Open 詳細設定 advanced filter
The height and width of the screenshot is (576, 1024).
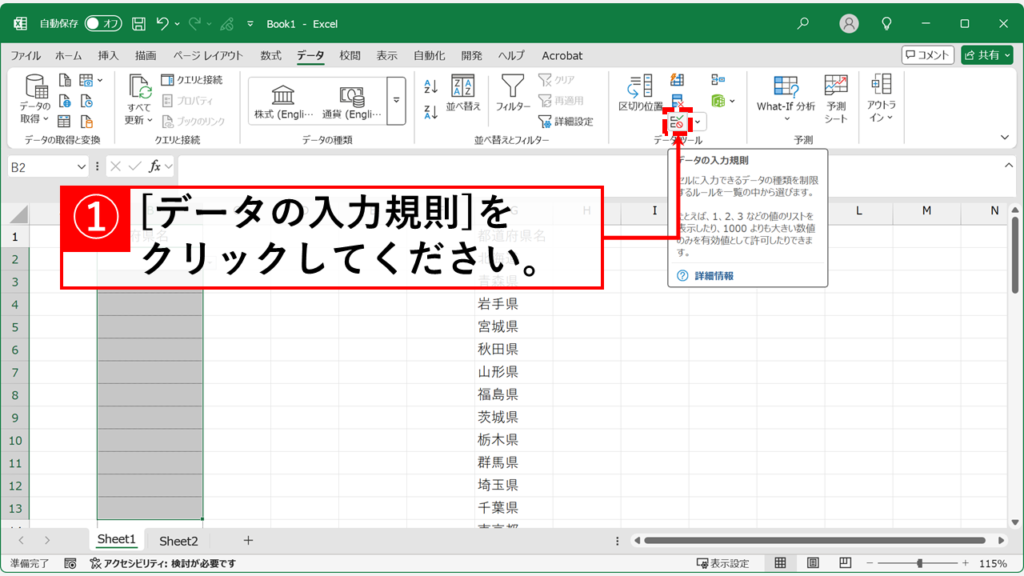click(x=566, y=121)
